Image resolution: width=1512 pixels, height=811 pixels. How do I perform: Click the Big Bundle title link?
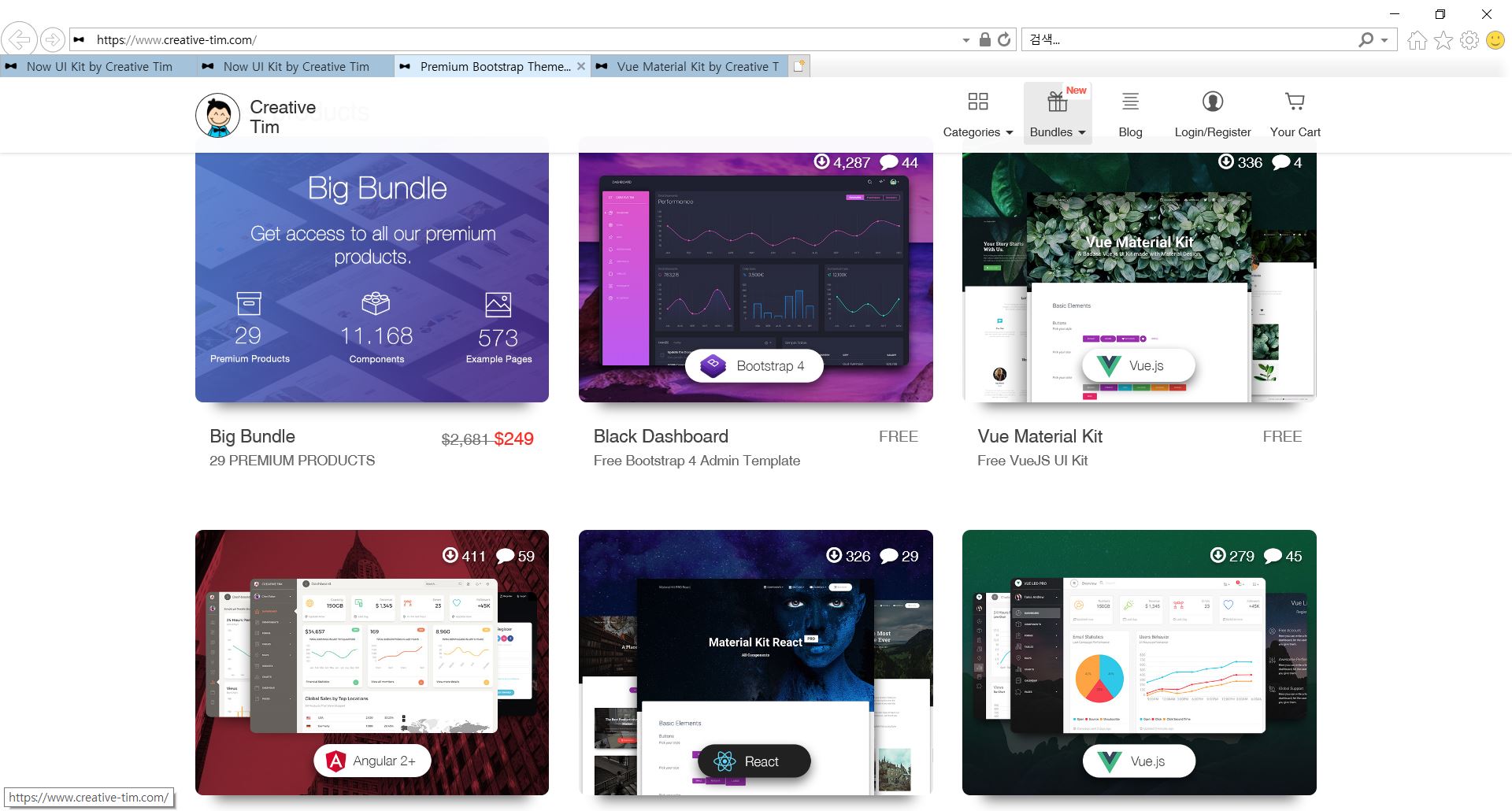click(x=252, y=436)
